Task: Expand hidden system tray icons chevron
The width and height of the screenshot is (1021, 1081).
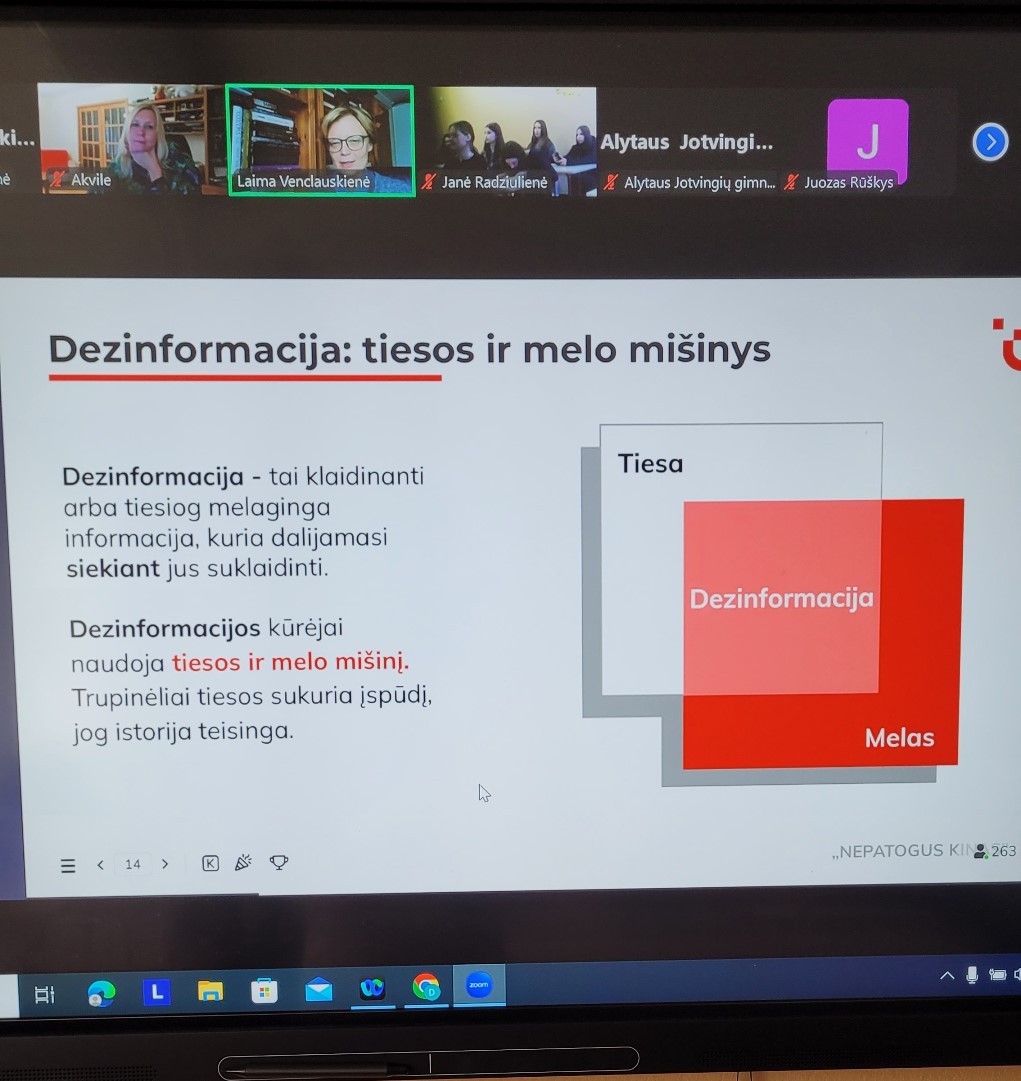Action: pyautogui.click(x=947, y=975)
